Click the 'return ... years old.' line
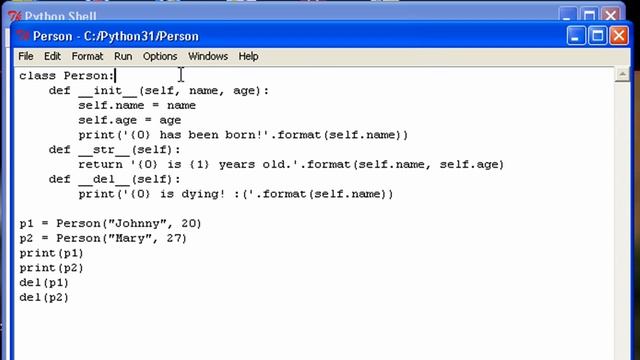Screen dimensions: 640x360 coord(291,164)
